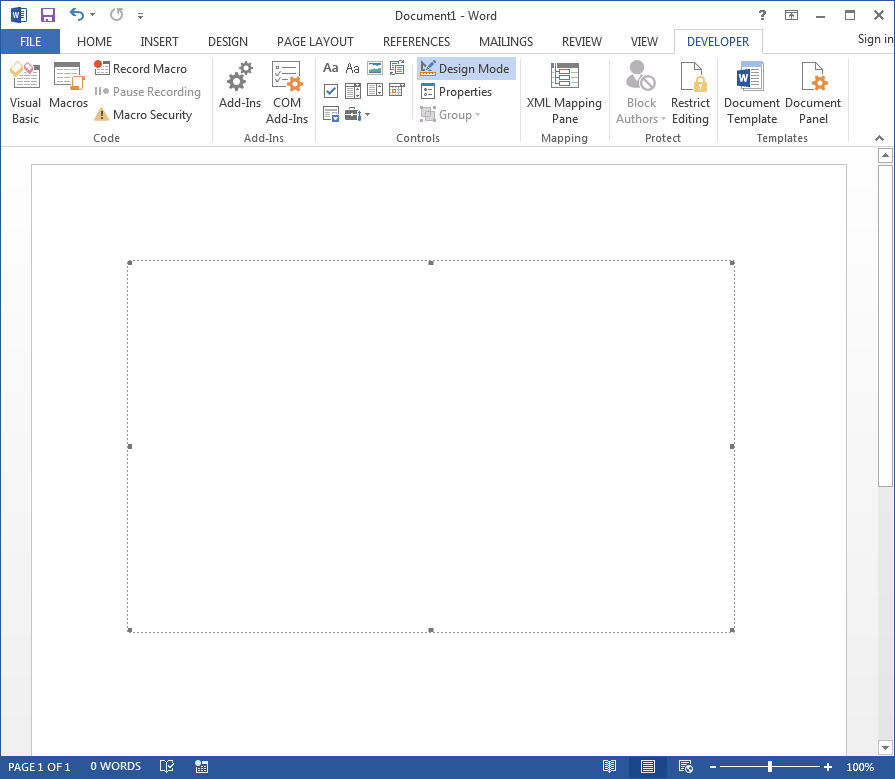The height and width of the screenshot is (779, 895).
Task: Toggle Design Mode off
Action: click(465, 68)
